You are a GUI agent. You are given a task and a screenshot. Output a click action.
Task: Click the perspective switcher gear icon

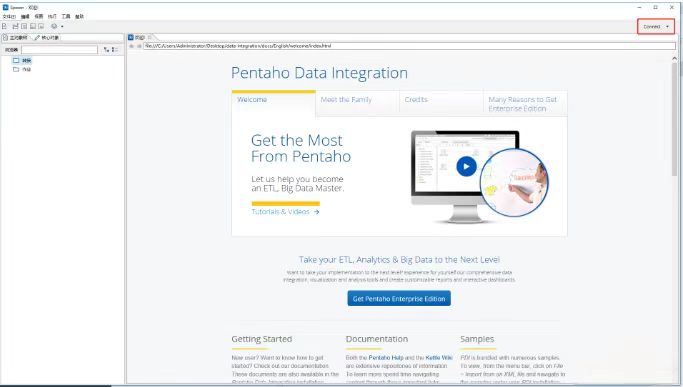54,26
